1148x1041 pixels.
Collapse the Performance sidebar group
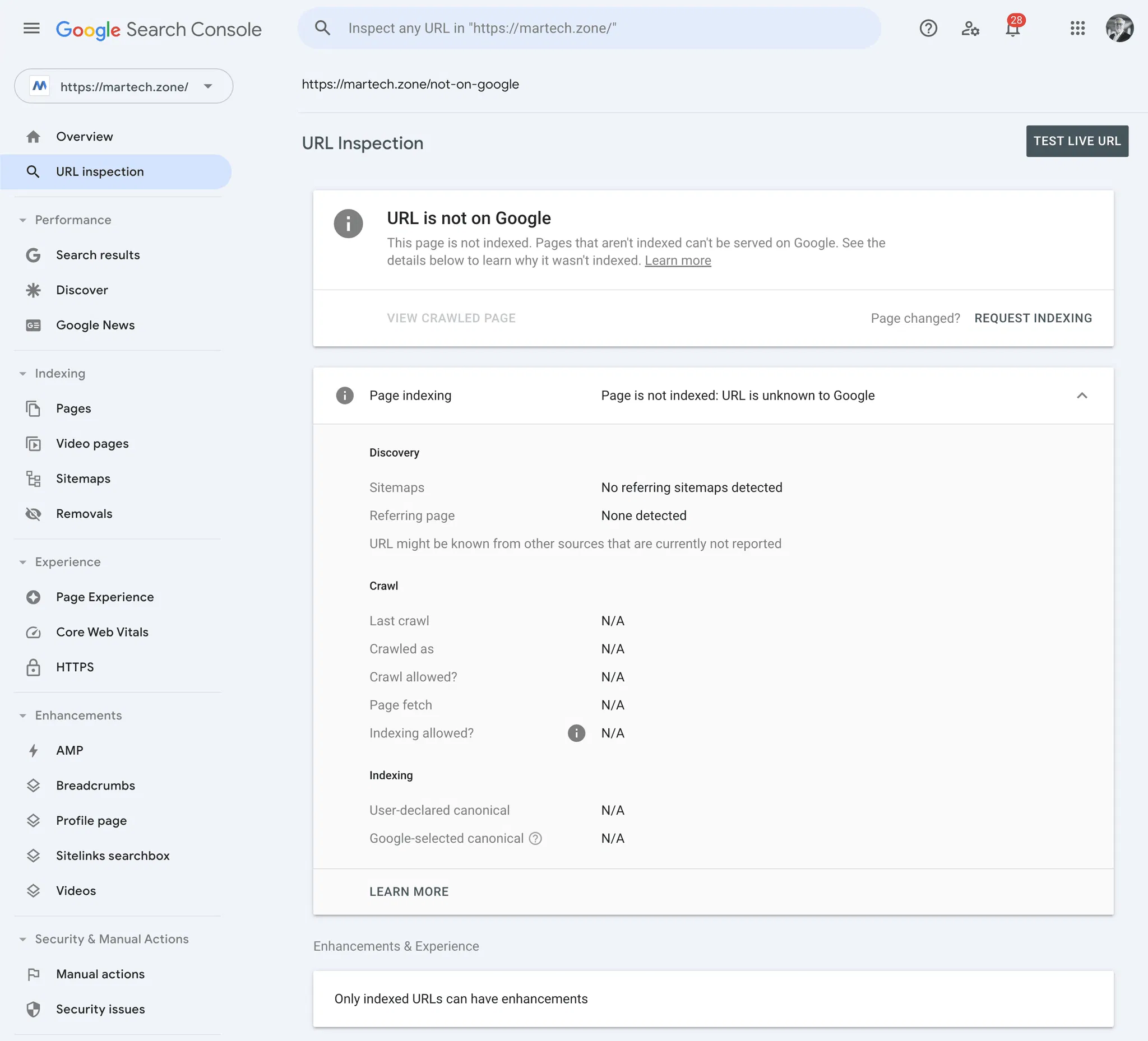tap(23, 220)
